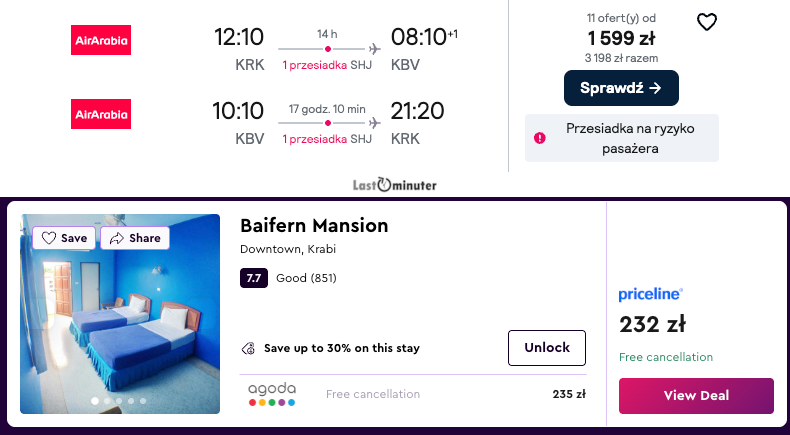
Task: Click the Priceline logo
Action: pyautogui.click(x=650, y=294)
